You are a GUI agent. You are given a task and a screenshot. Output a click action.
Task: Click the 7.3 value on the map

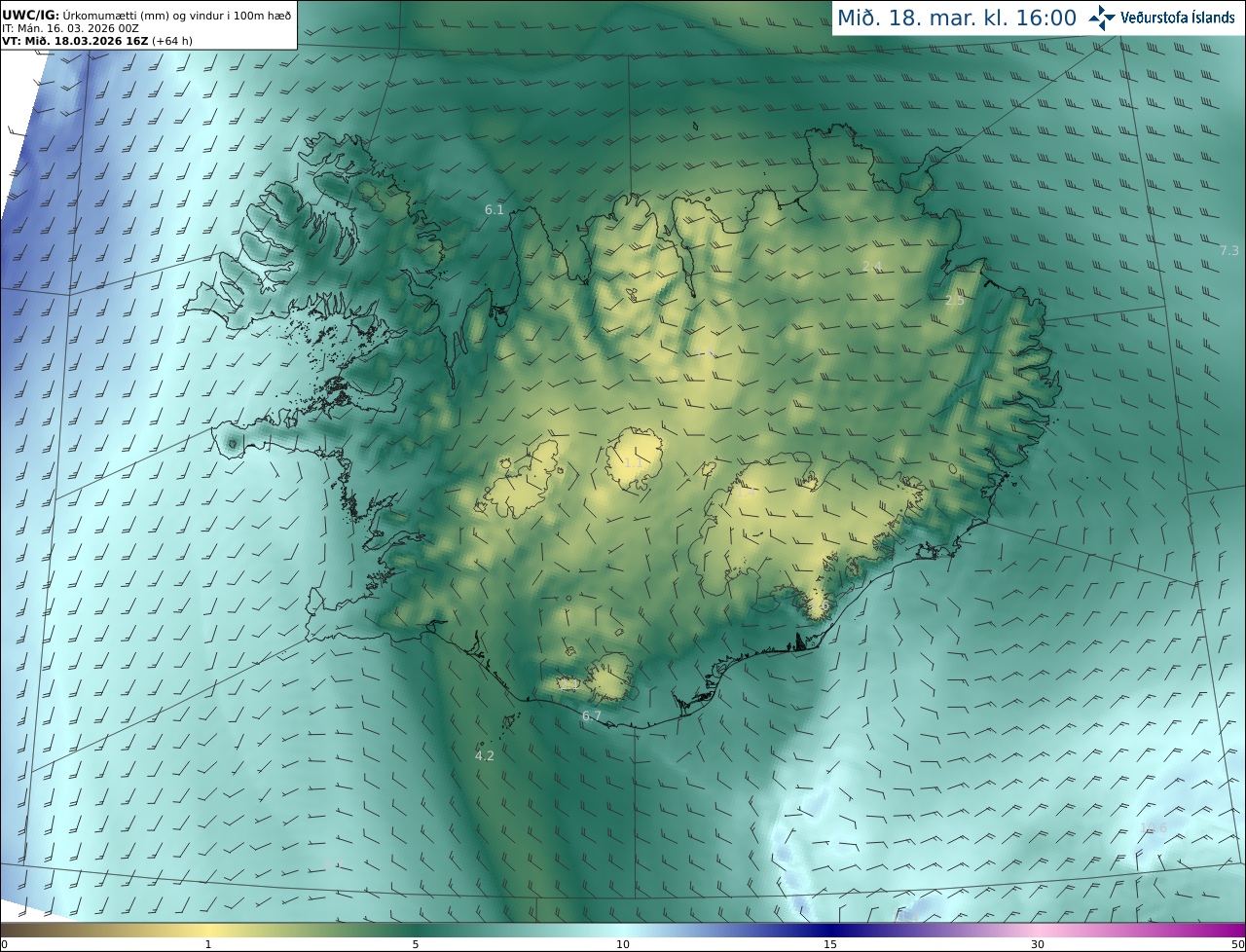[x=1229, y=250]
